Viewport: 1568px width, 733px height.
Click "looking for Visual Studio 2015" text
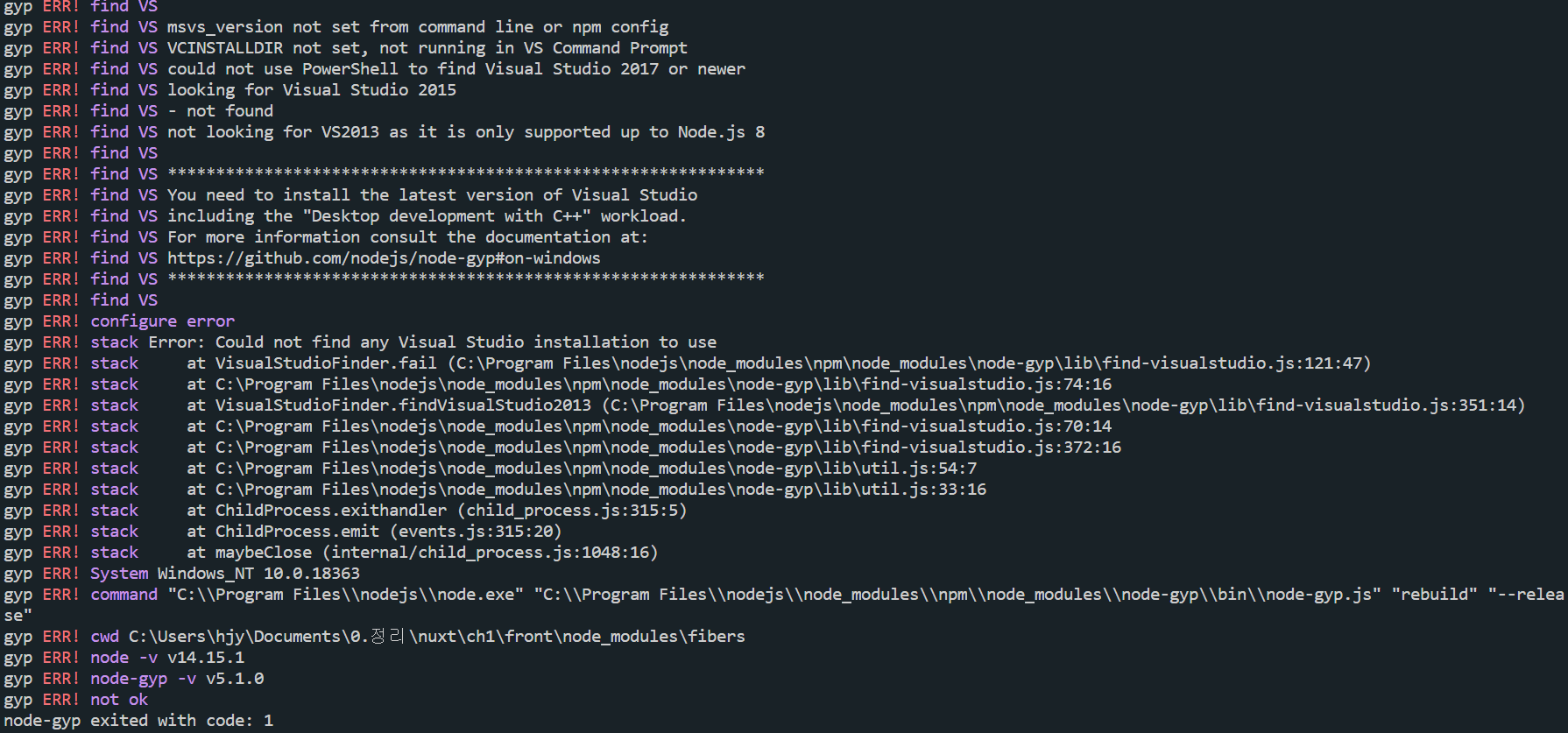[312, 90]
